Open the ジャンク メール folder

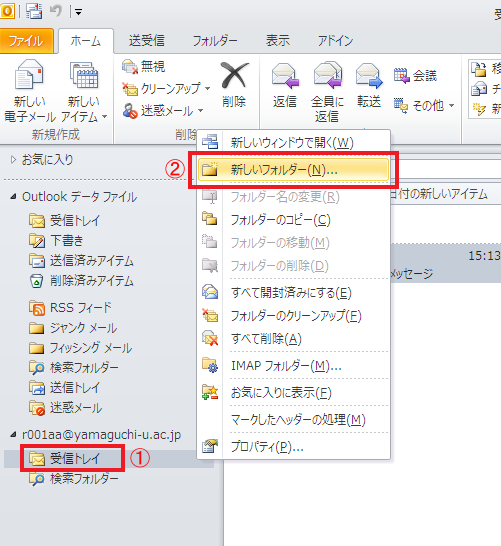pos(73,328)
